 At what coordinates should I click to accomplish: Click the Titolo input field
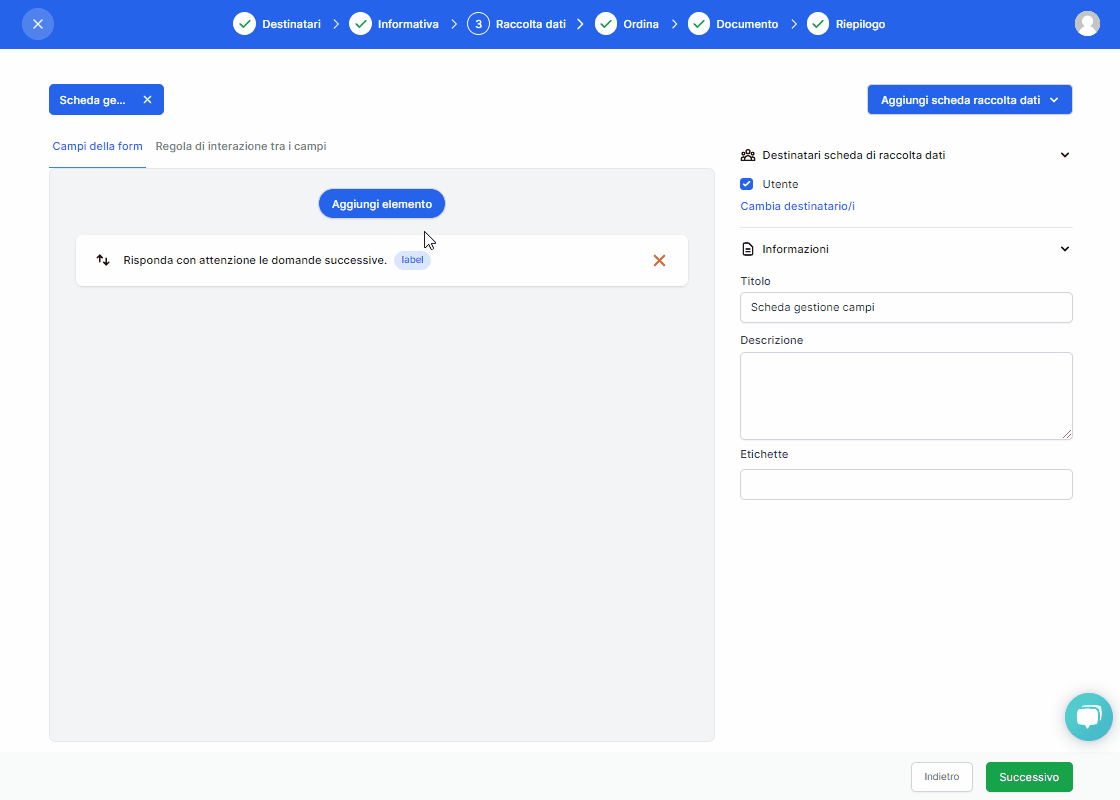(906, 308)
